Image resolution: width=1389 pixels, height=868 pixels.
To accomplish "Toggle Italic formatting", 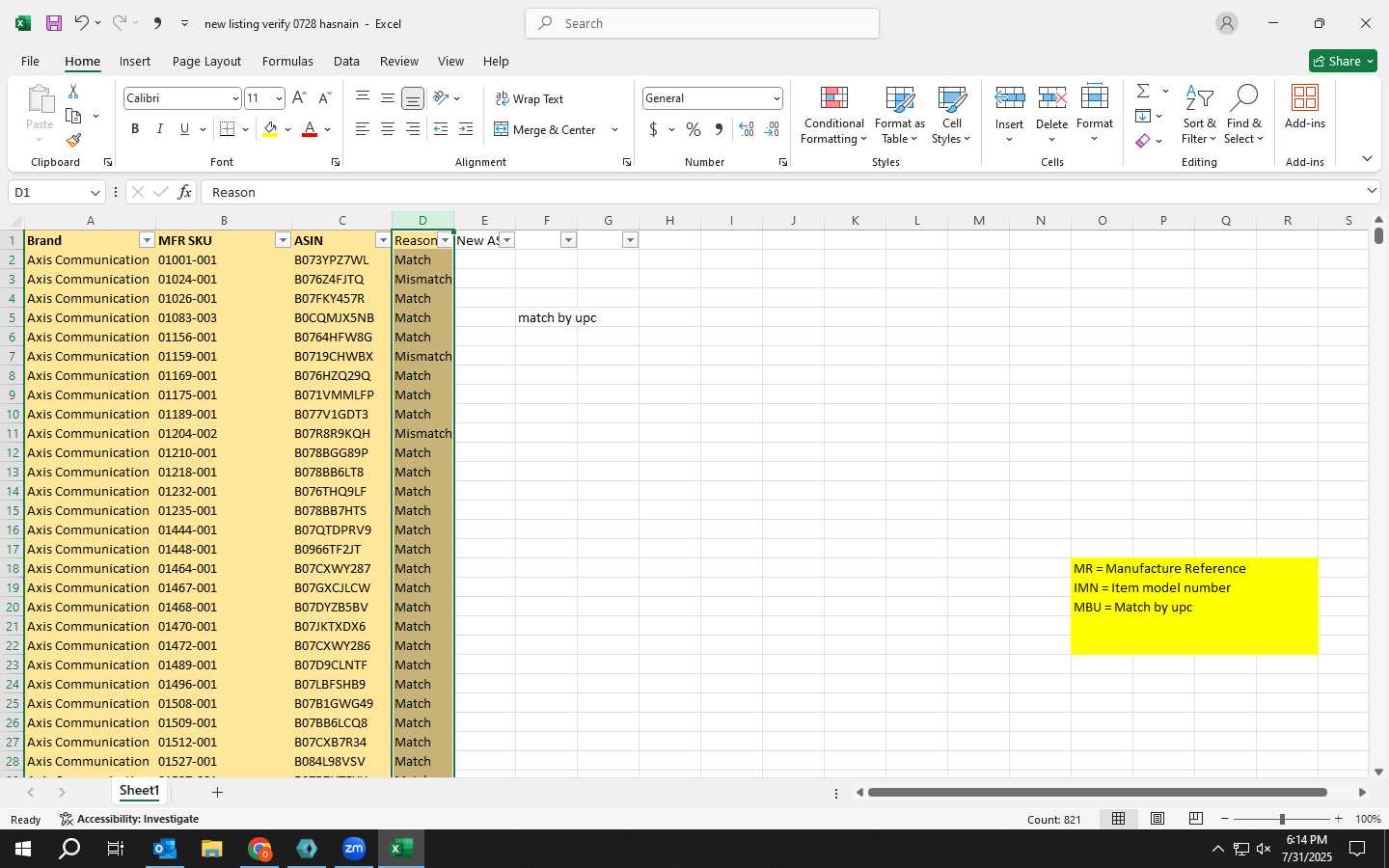I will click(160, 129).
